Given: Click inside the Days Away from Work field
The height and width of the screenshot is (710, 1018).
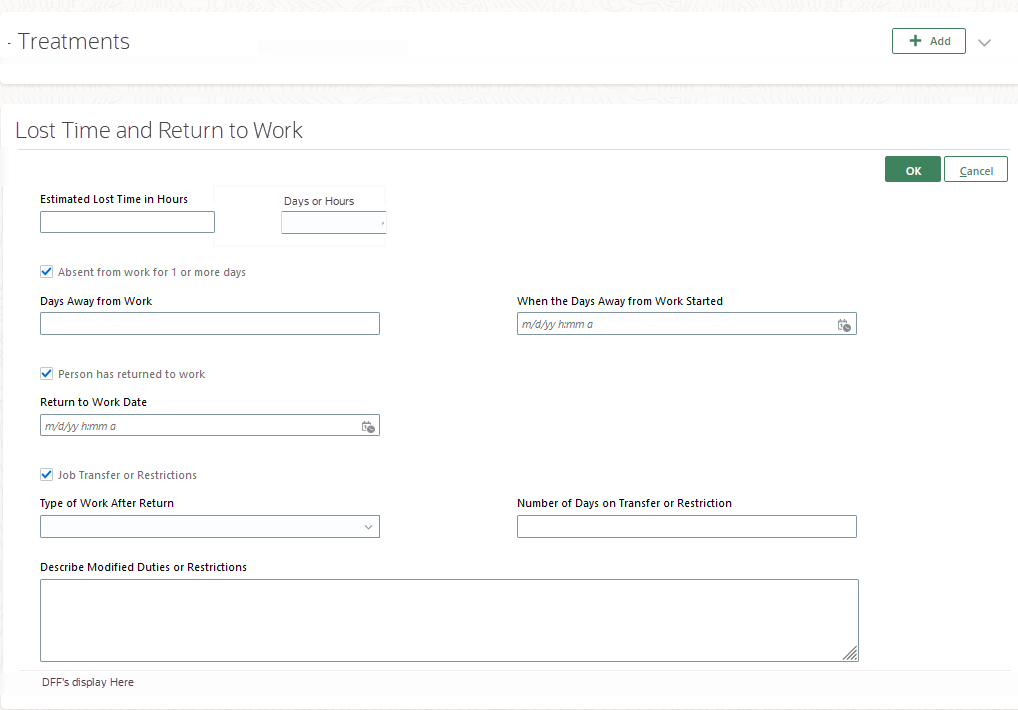Looking at the screenshot, I should 209,323.
